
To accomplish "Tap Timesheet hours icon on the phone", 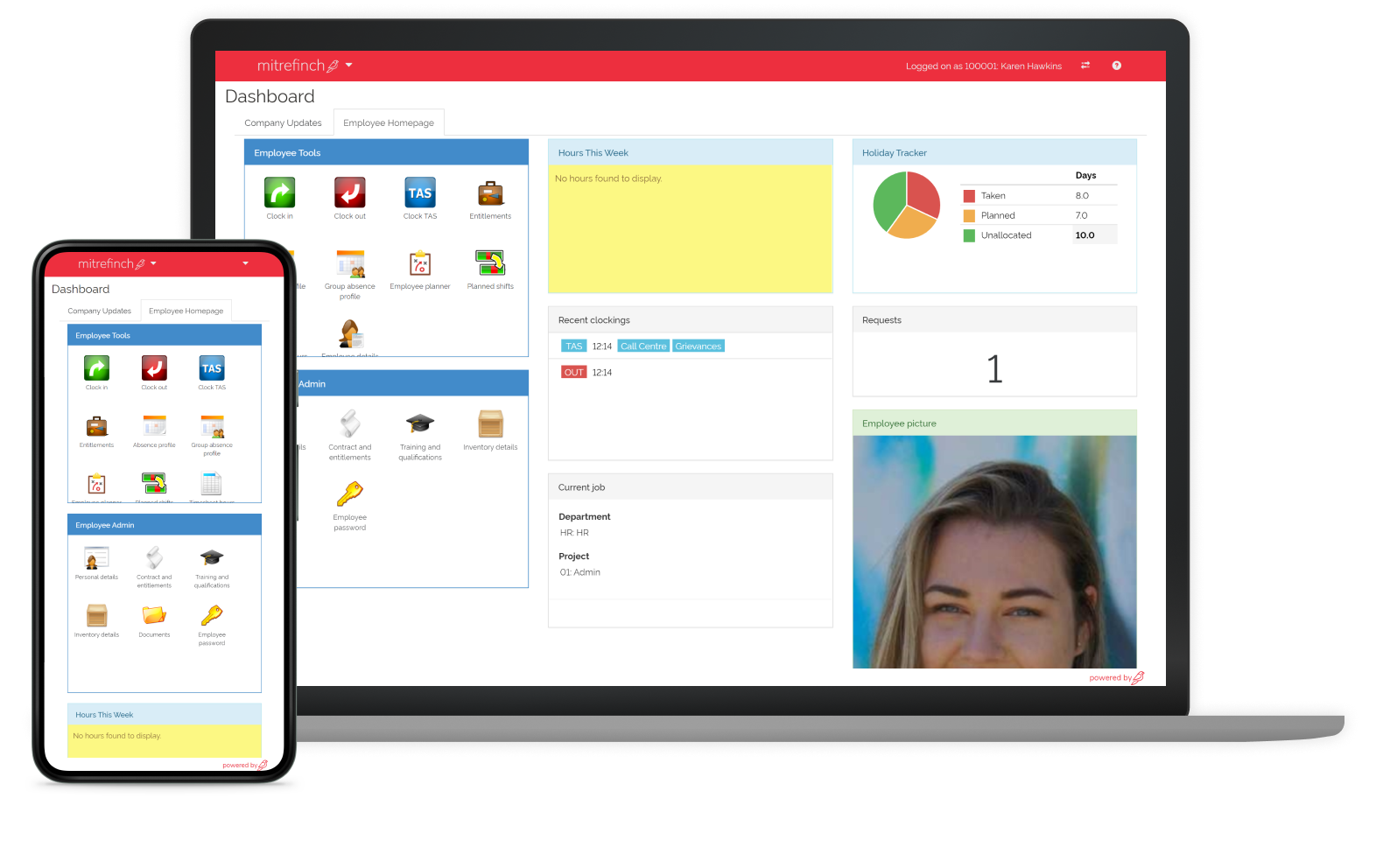I will 212,484.
